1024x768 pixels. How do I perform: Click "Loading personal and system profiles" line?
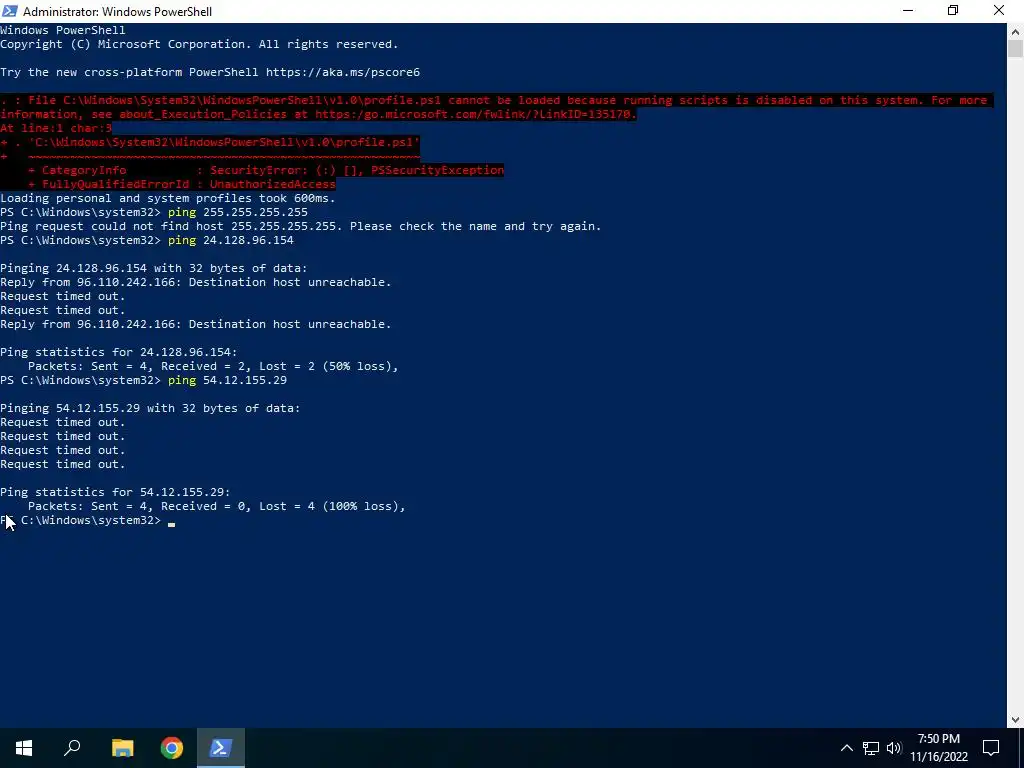coord(168,199)
